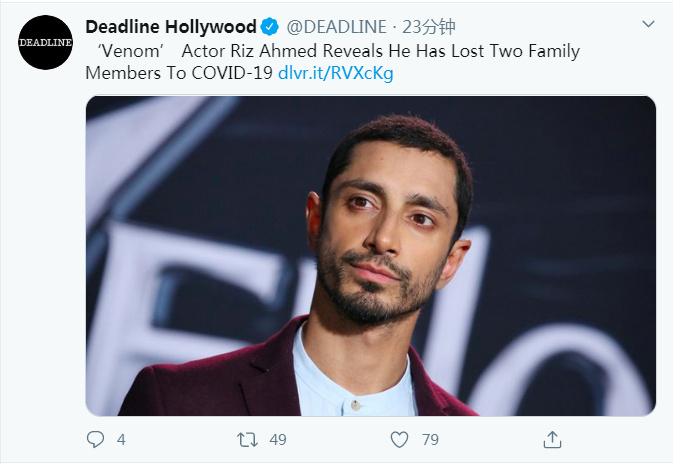This screenshot has height=464, width=673.
Task: Open the Deadline Hollywood profile name
Action: pos(171,27)
